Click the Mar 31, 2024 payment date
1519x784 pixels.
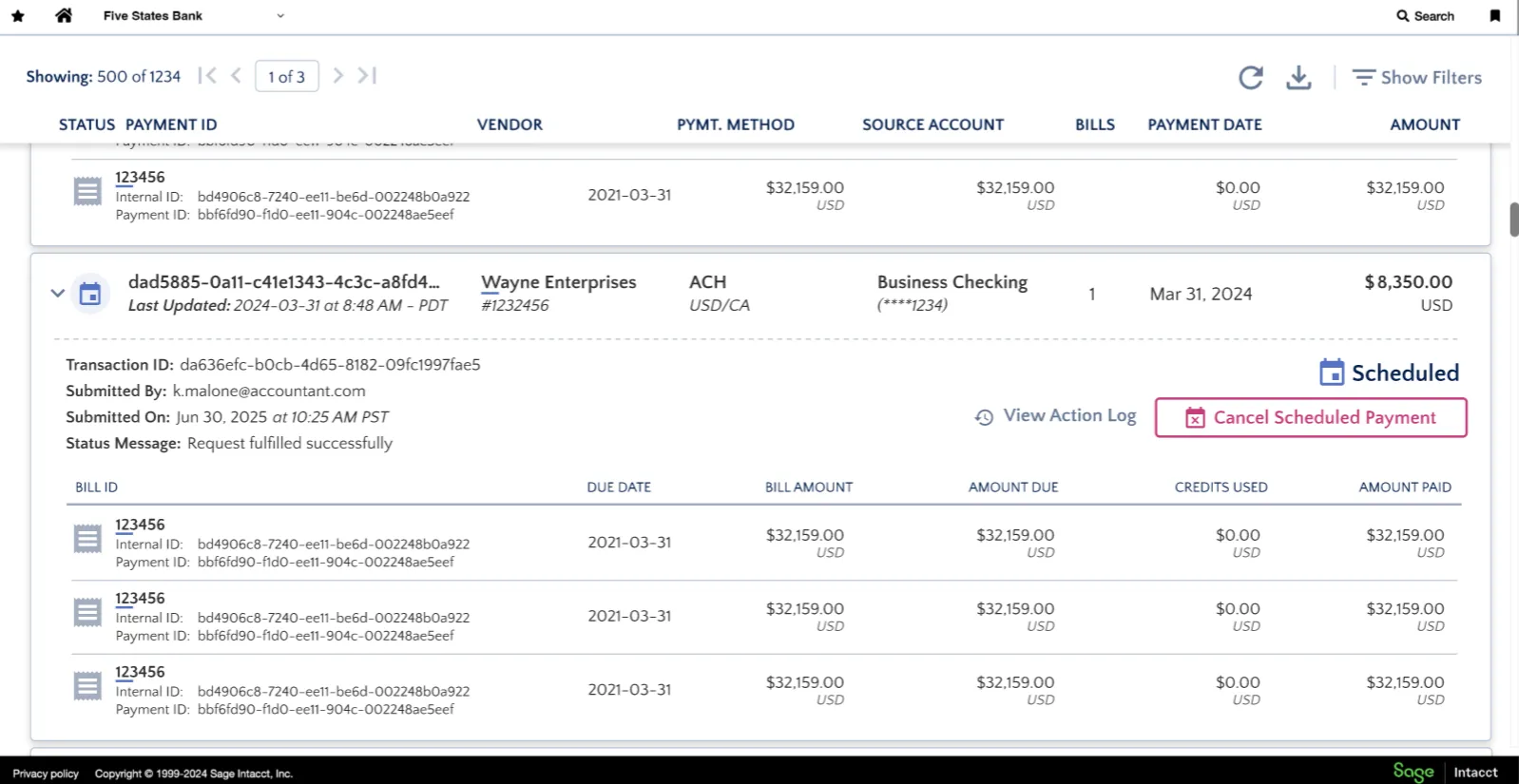tap(1201, 295)
